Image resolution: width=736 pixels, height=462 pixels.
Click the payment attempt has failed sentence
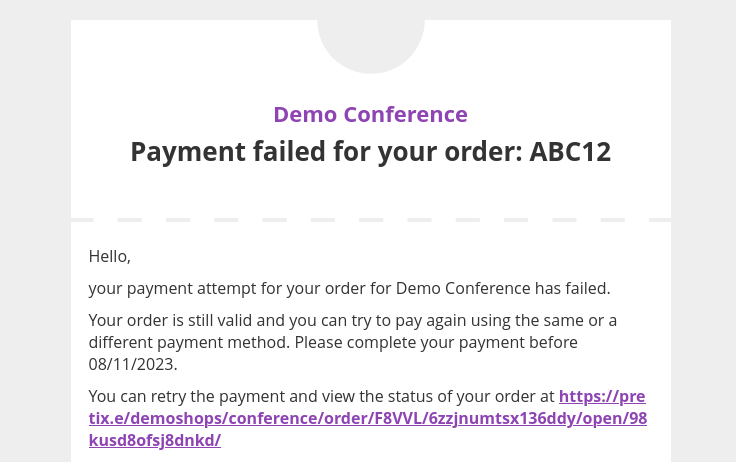(349, 289)
